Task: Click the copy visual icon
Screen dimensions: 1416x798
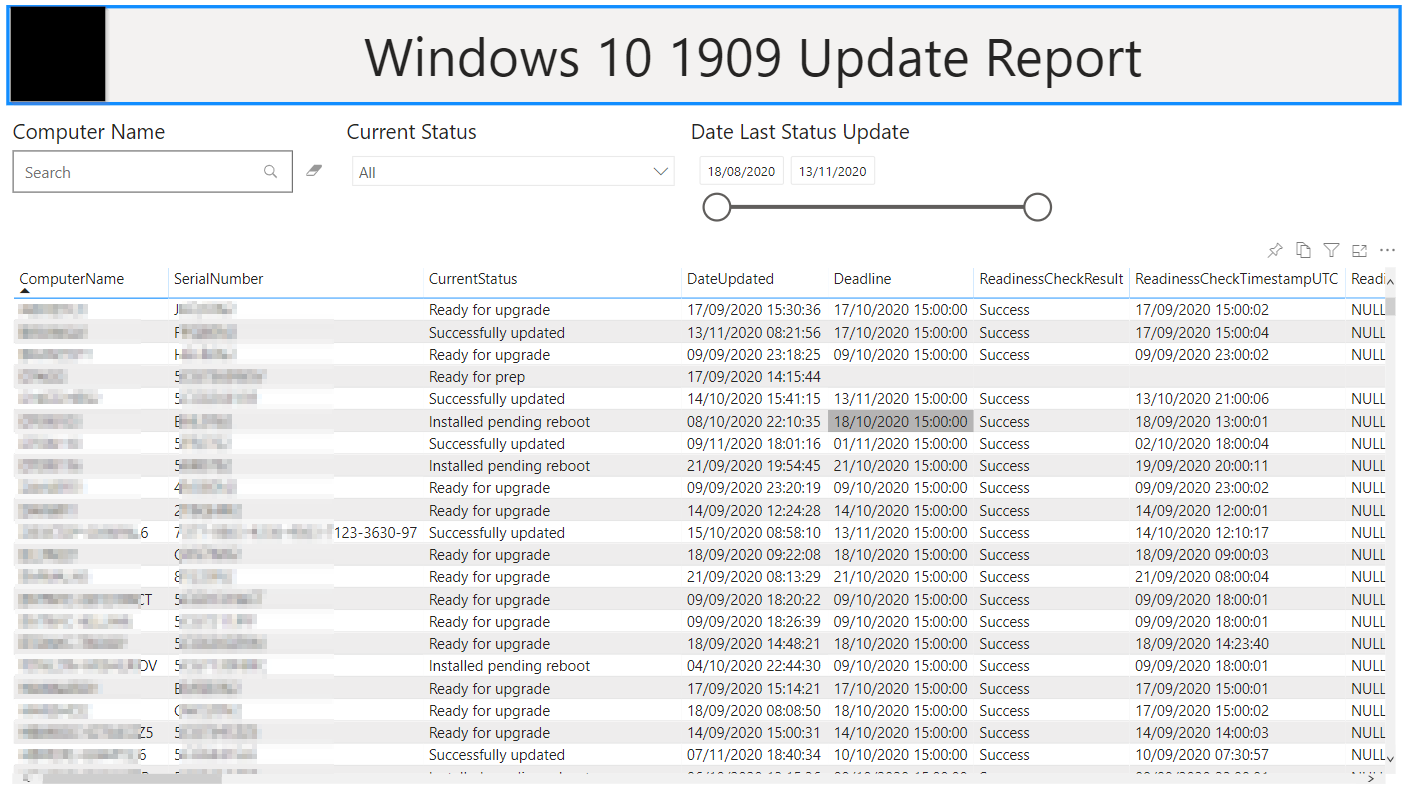Action: click(1303, 251)
